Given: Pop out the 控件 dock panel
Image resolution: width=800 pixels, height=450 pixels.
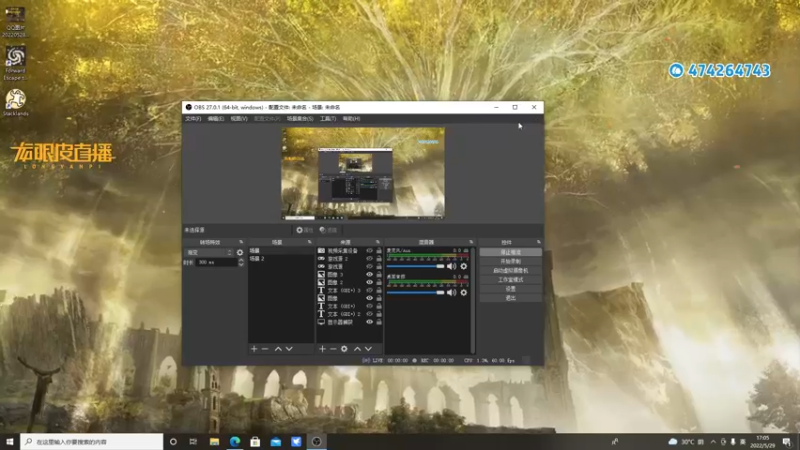Looking at the screenshot, I should click(538, 242).
